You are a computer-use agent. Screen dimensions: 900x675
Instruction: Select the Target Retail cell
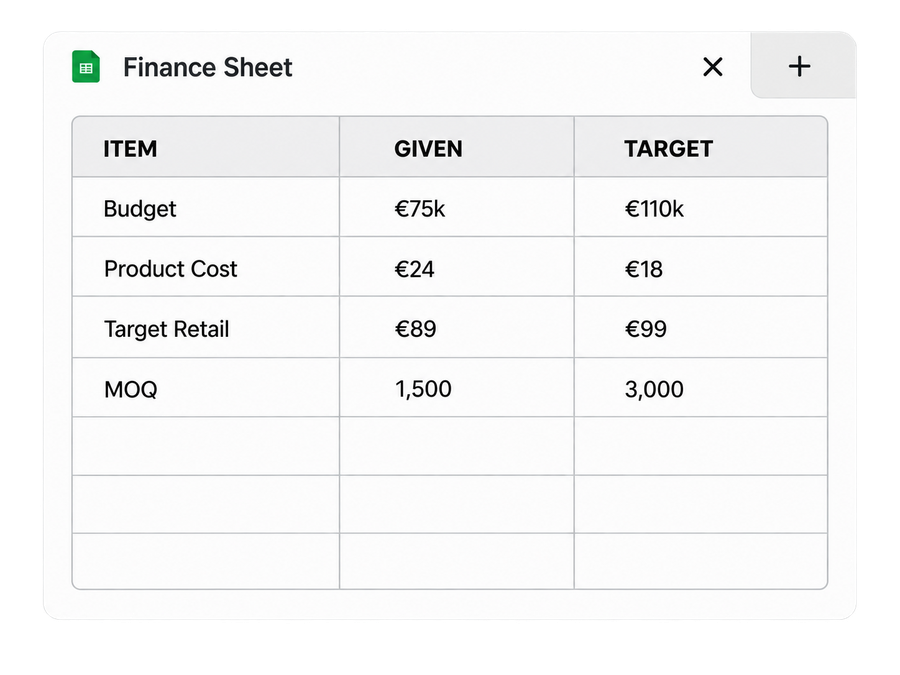pos(205,327)
